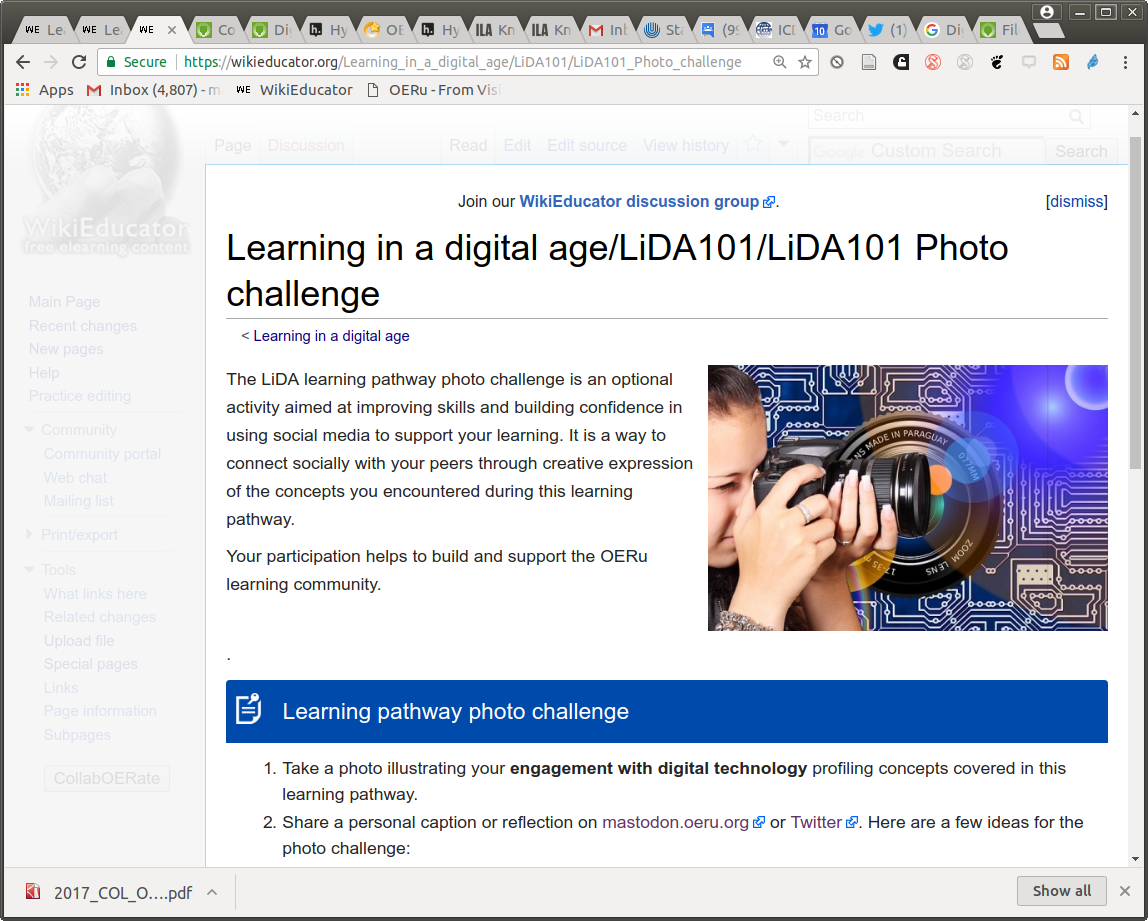The image size is (1148, 921).
Task: Open the WikiEducator discussion group link
Action: [x=639, y=201]
